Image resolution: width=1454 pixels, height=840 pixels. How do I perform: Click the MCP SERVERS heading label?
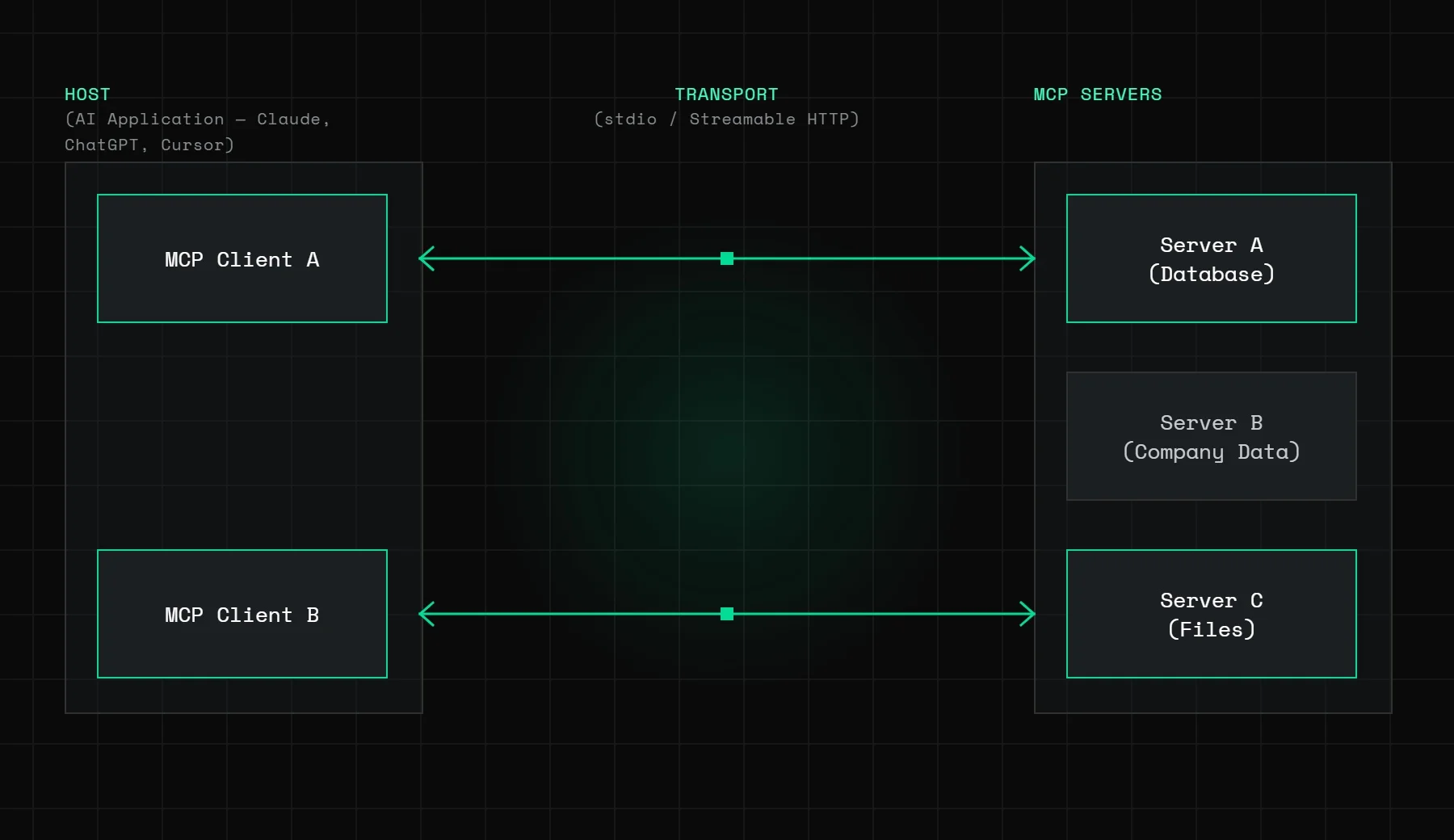(x=1098, y=94)
